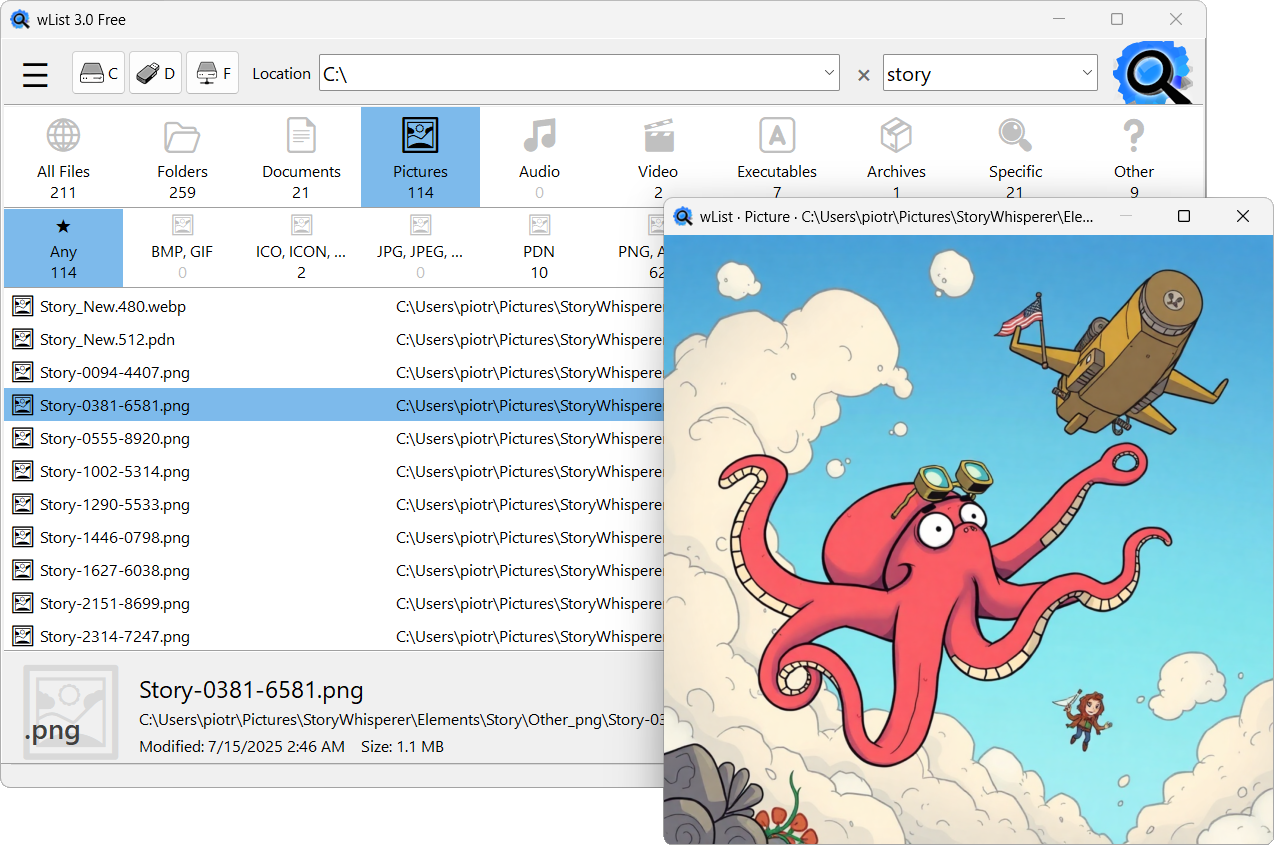This screenshot has width=1274, height=845.
Task: Select the Story_New.480.webp file
Action: 112,306
